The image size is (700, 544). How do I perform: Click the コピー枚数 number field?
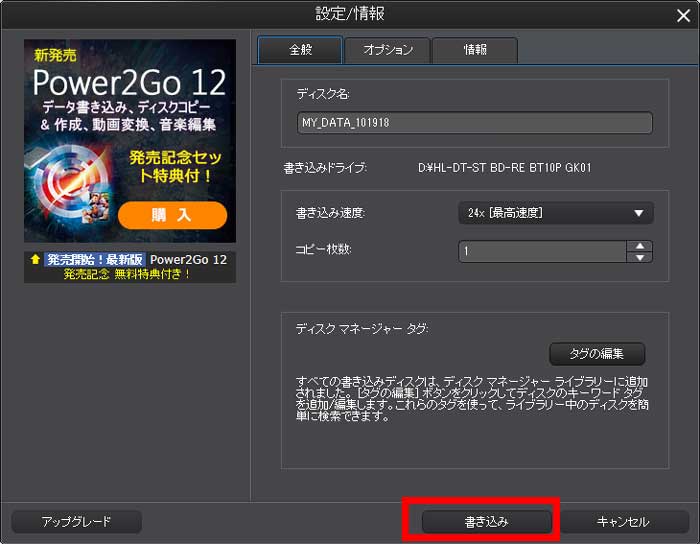[542, 251]
